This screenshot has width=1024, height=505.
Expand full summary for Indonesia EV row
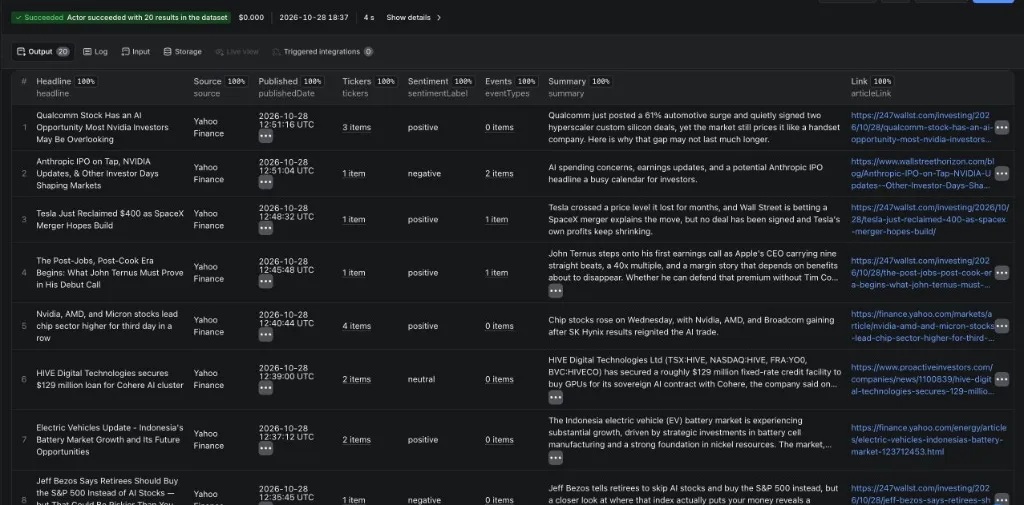coord(555,457)
